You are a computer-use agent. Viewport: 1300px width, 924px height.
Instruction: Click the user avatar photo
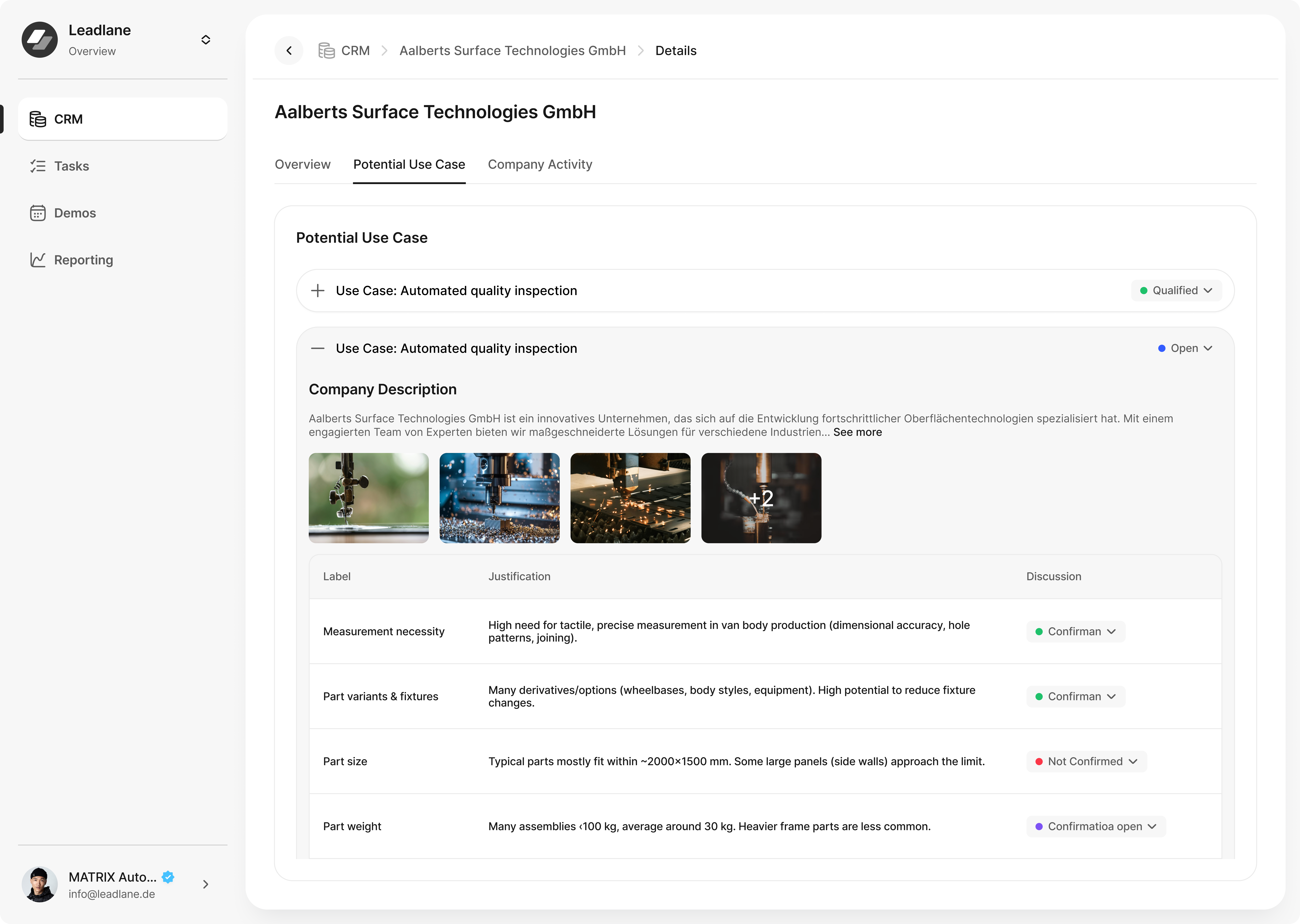[x=39, y=884]
